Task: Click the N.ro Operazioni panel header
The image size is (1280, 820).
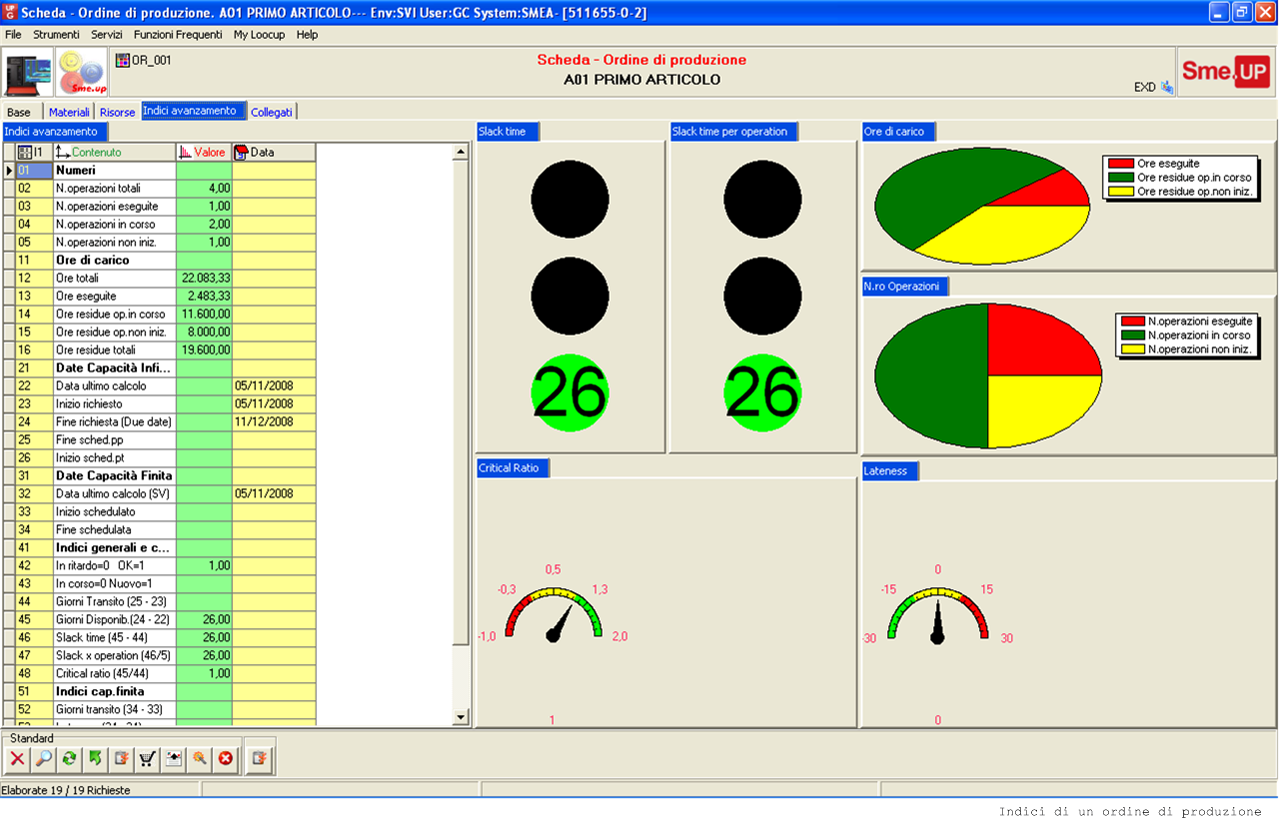Action: pos(905,286)
